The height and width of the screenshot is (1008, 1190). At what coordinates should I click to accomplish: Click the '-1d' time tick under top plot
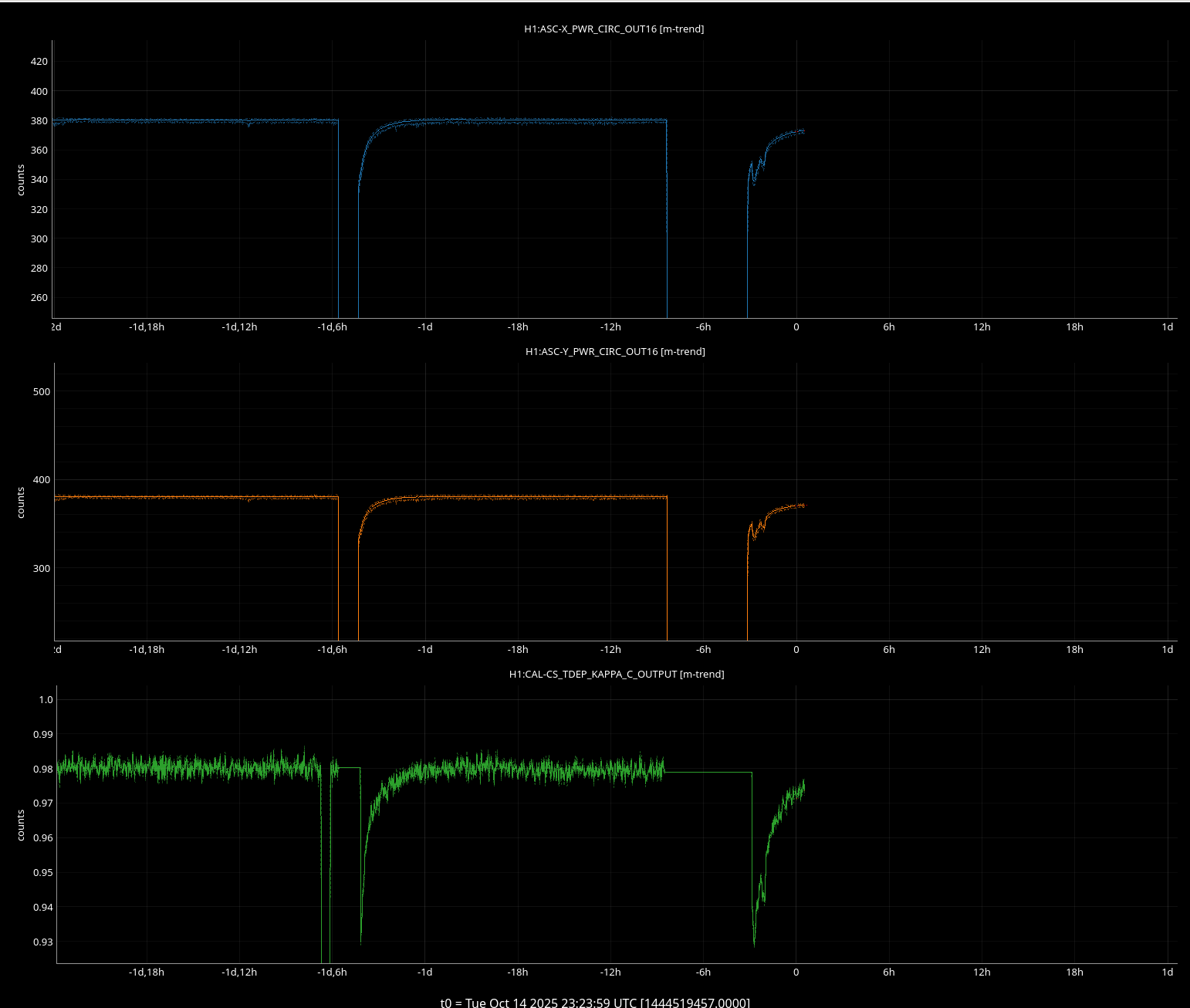[425, 327]
